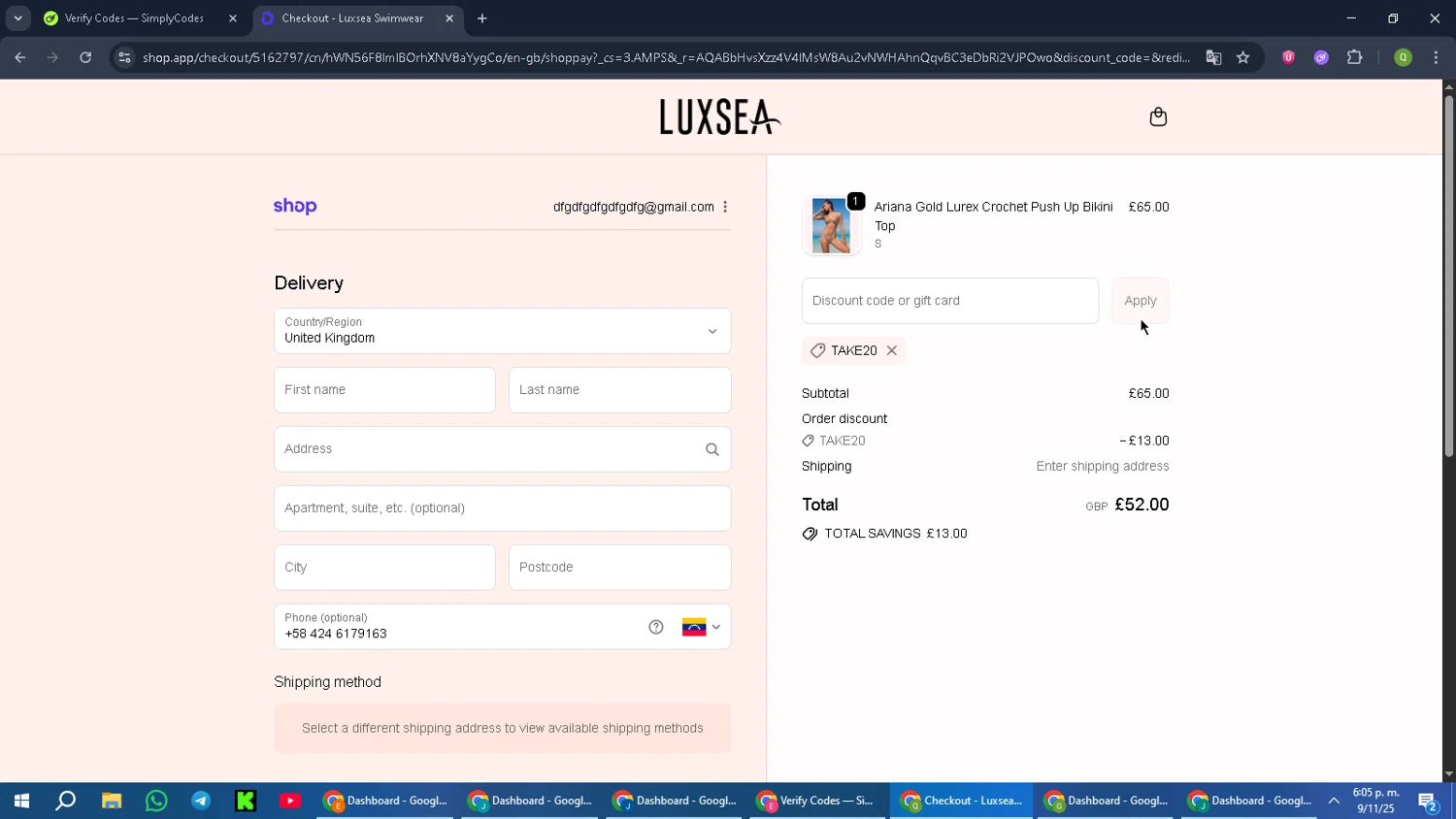Focus the Last name field
Screen dimensions: 1456x819
tap(619, 390)
